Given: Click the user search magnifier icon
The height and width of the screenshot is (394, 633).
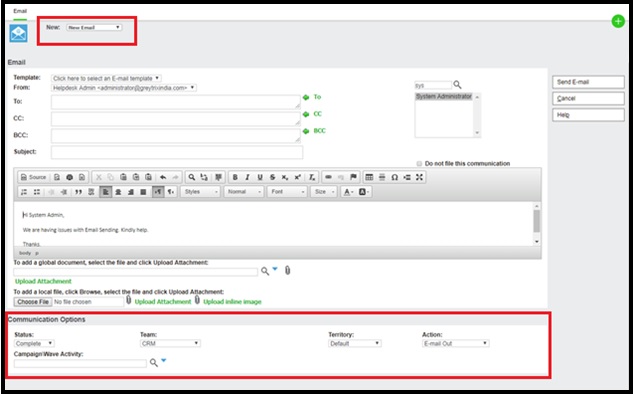Looking at the screenshot, I should (x=457, y=85).
